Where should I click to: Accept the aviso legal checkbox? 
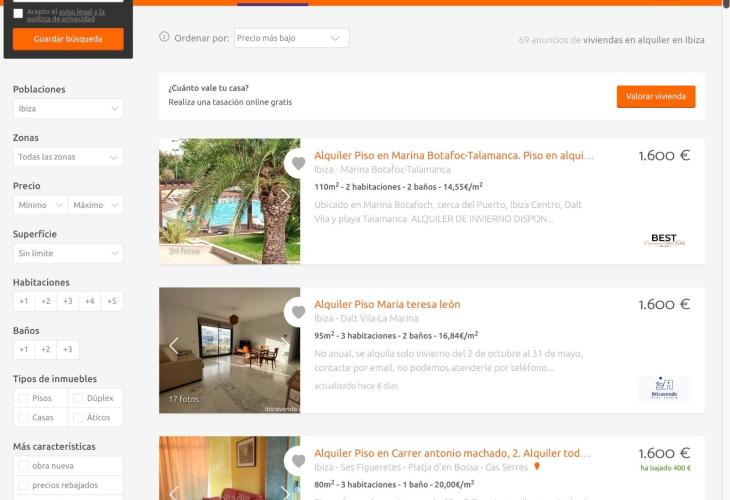coord(18,14)
